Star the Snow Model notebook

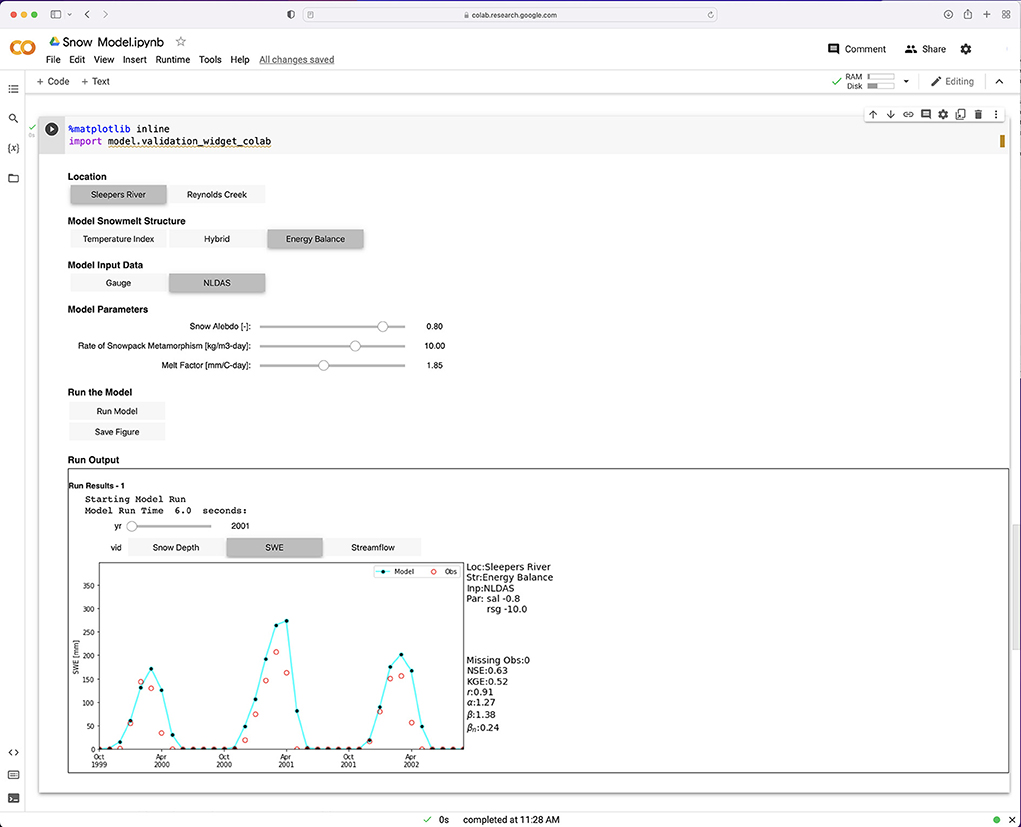(181, 42)
